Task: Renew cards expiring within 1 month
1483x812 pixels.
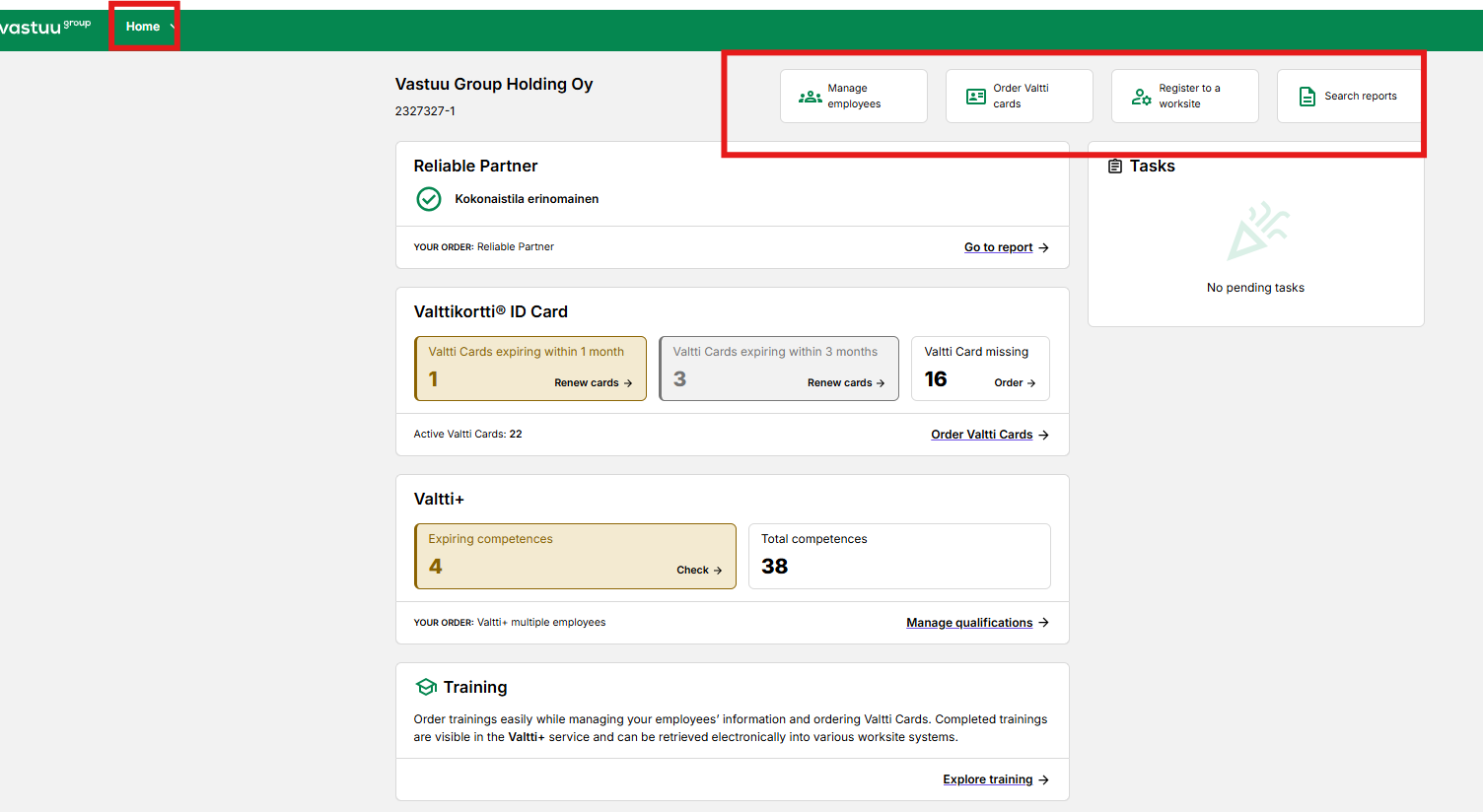Action: pyautogui.click(x=593, y=382)
